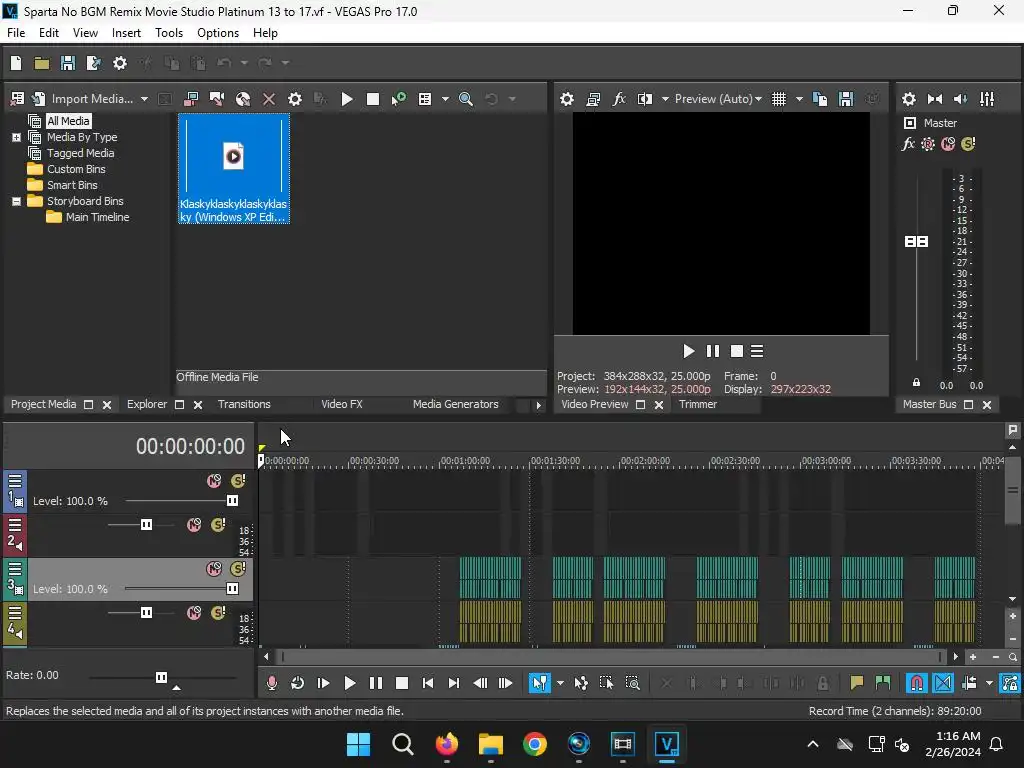Solo video track 1
The height and width of the screenshot is (768, 1024).
click(238, 481)
